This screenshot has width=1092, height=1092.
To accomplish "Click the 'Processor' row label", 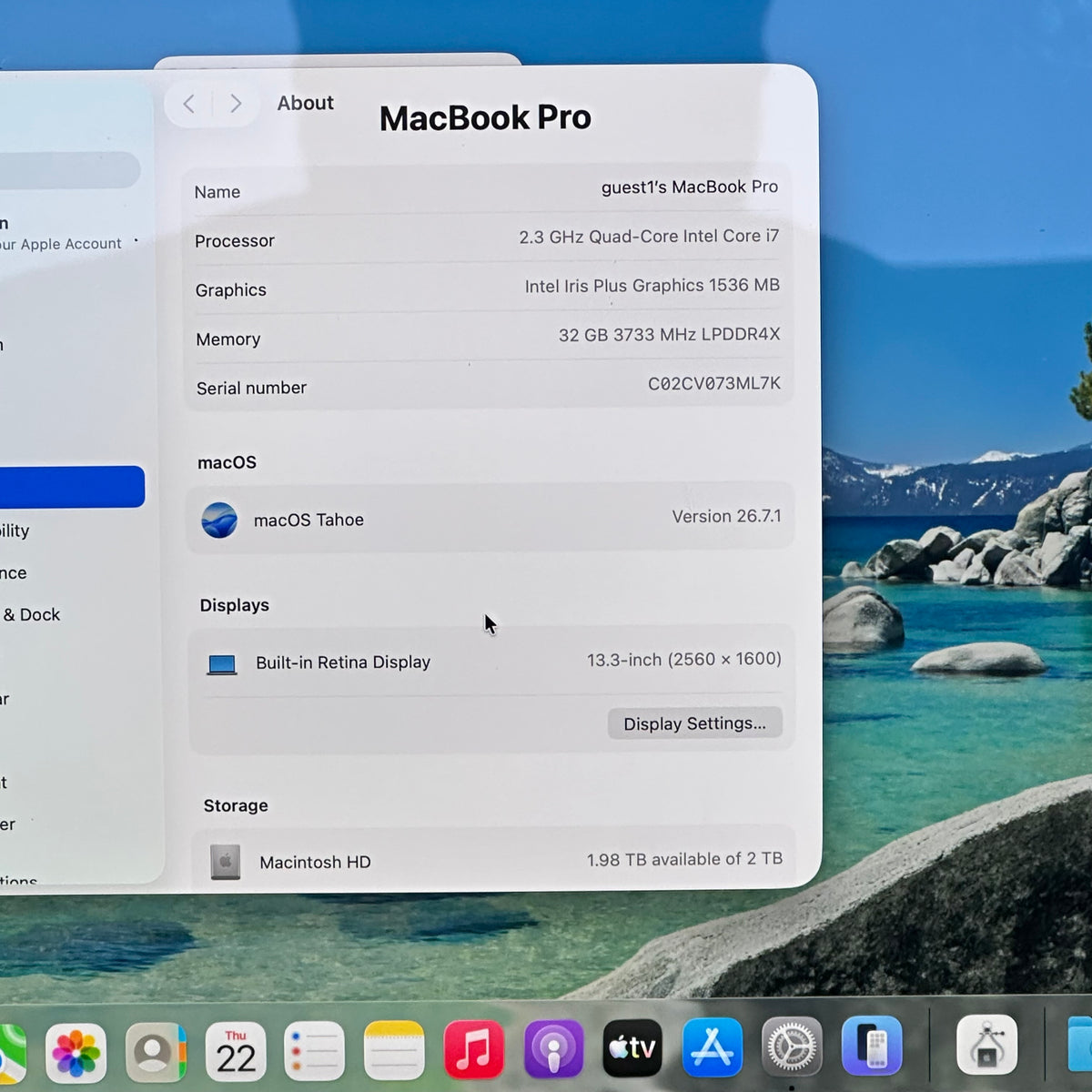I will point(235,241).
